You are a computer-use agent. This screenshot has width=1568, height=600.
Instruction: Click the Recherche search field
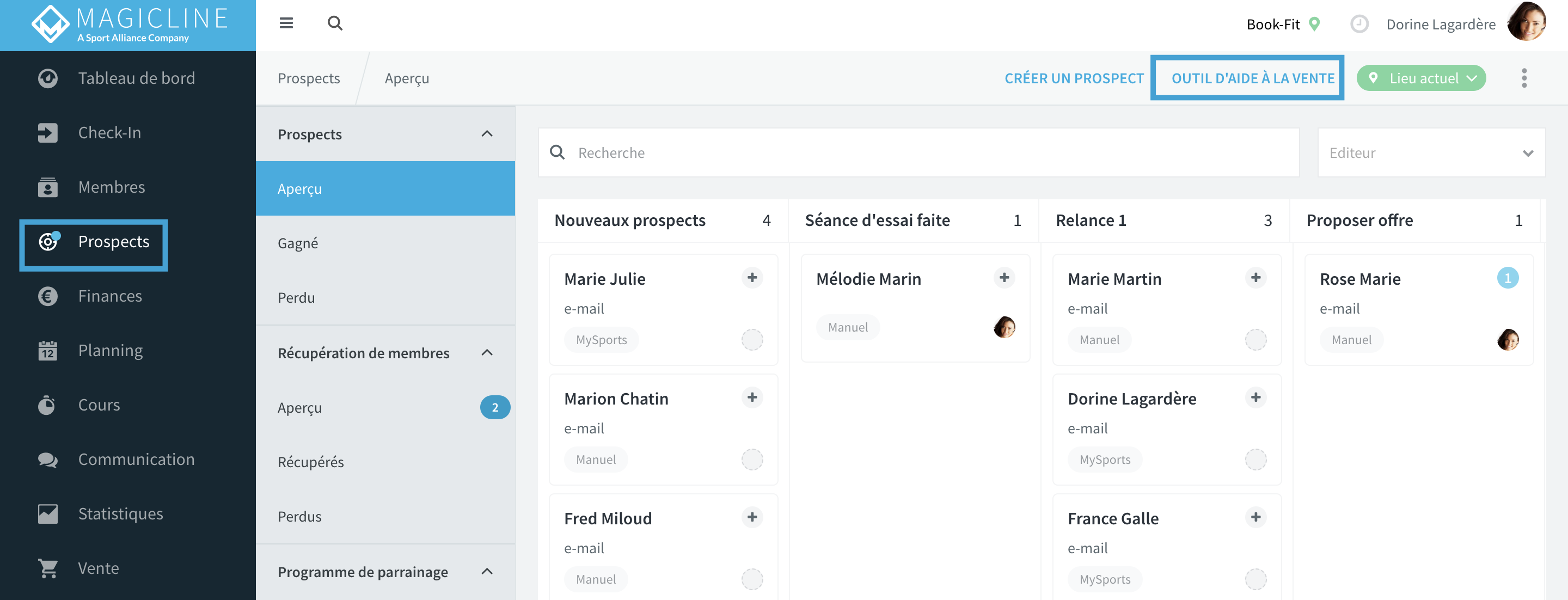click(918, 153)
